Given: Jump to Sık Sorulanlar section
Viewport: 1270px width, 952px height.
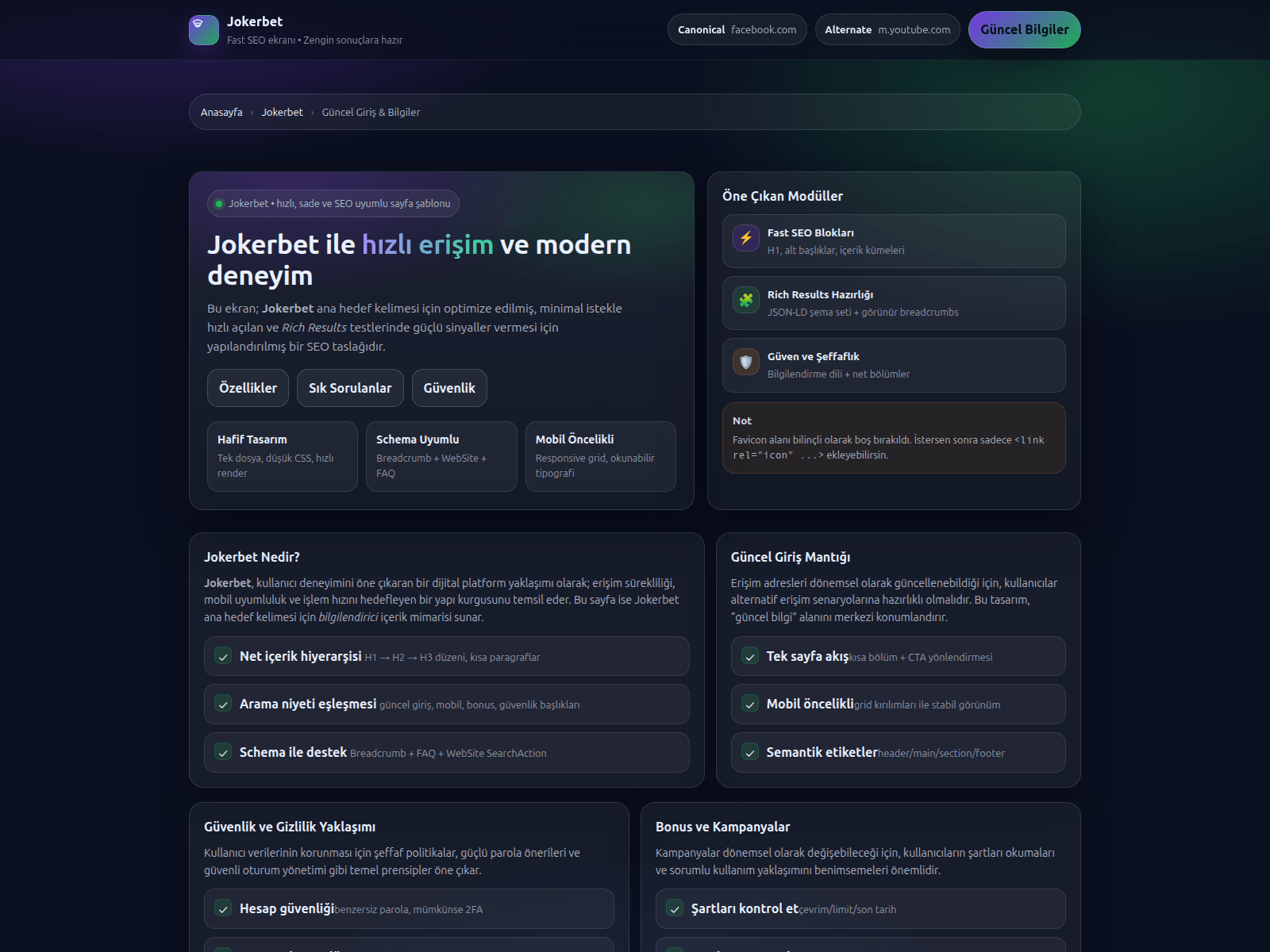Looking at the screenshot, I should click(350, 388).
